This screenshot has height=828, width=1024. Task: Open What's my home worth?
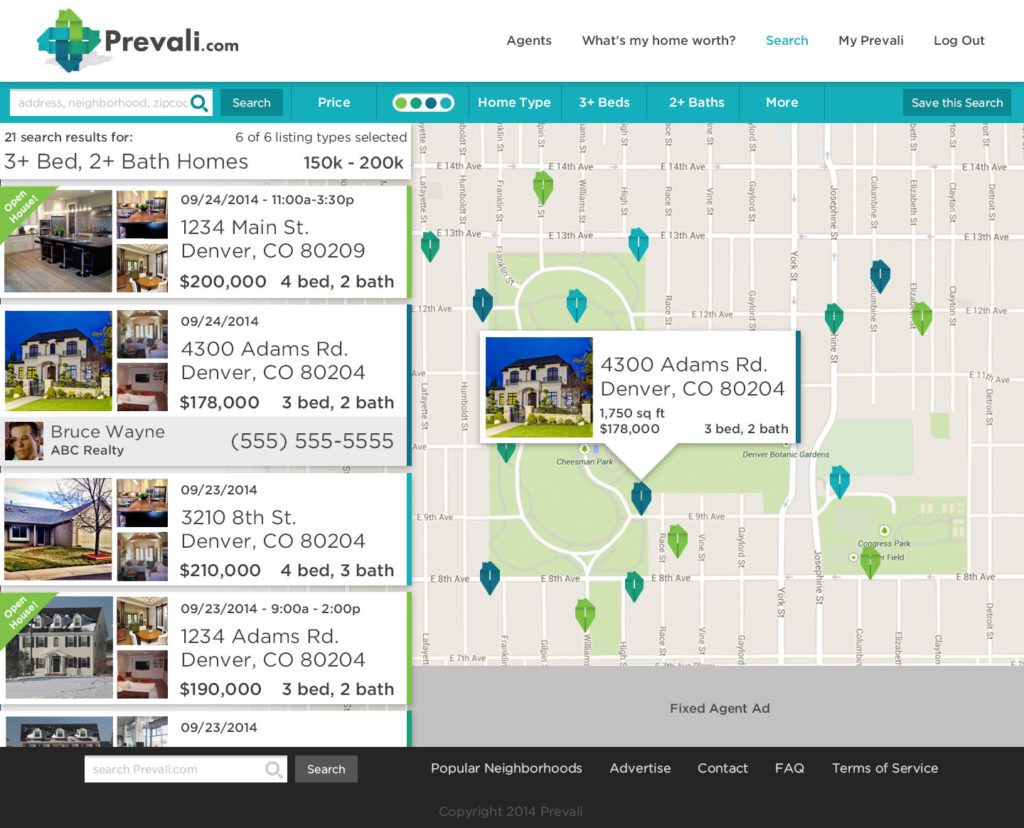pyautogui.click(x=658, y=40)
